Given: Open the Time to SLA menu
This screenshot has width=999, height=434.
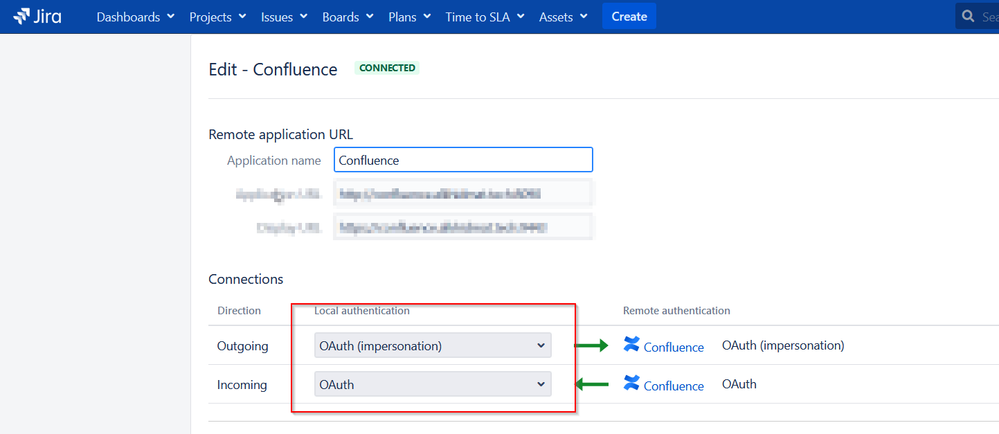Looking at the screenshot, I should pos(485,17).
